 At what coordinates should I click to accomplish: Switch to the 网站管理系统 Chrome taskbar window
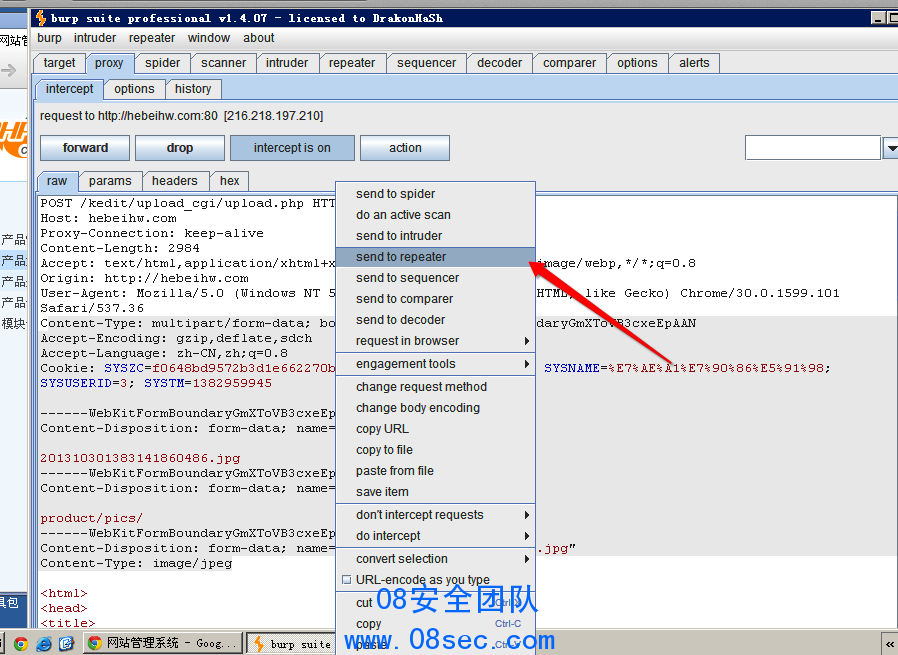(x=164, y=643)
